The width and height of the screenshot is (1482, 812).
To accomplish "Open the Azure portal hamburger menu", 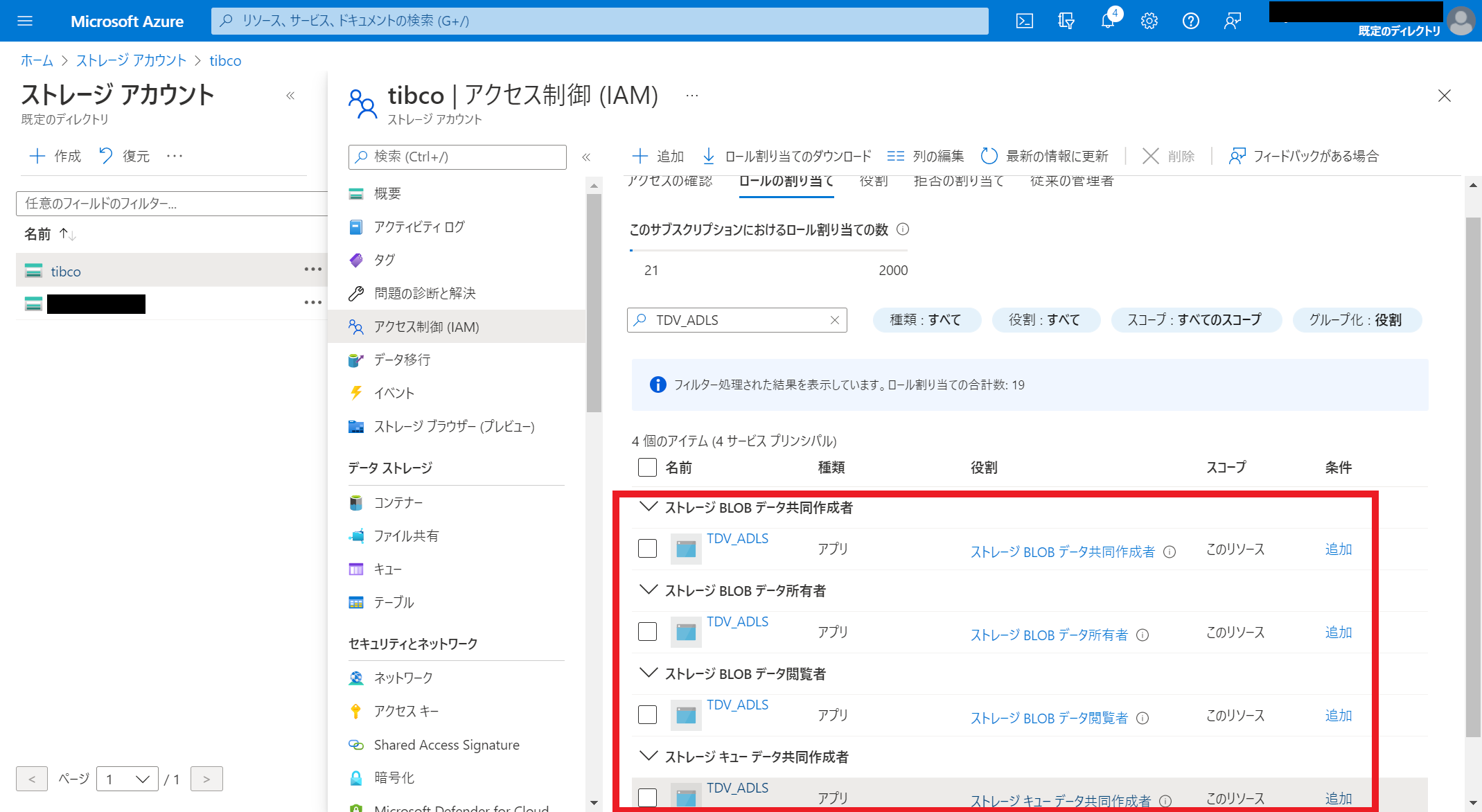I will pos(25,21).
